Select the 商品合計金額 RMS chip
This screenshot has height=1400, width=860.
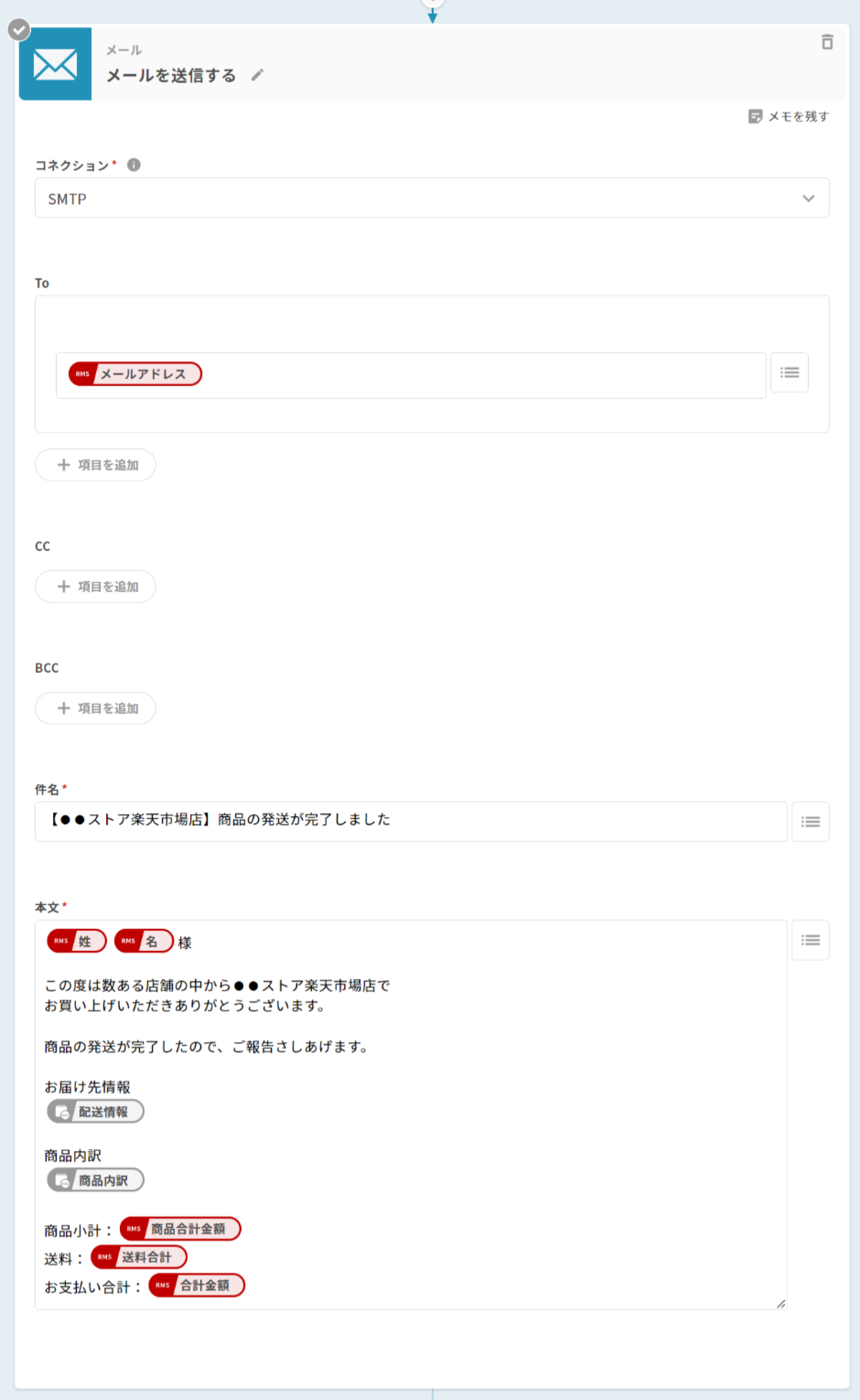(180, 1229)
